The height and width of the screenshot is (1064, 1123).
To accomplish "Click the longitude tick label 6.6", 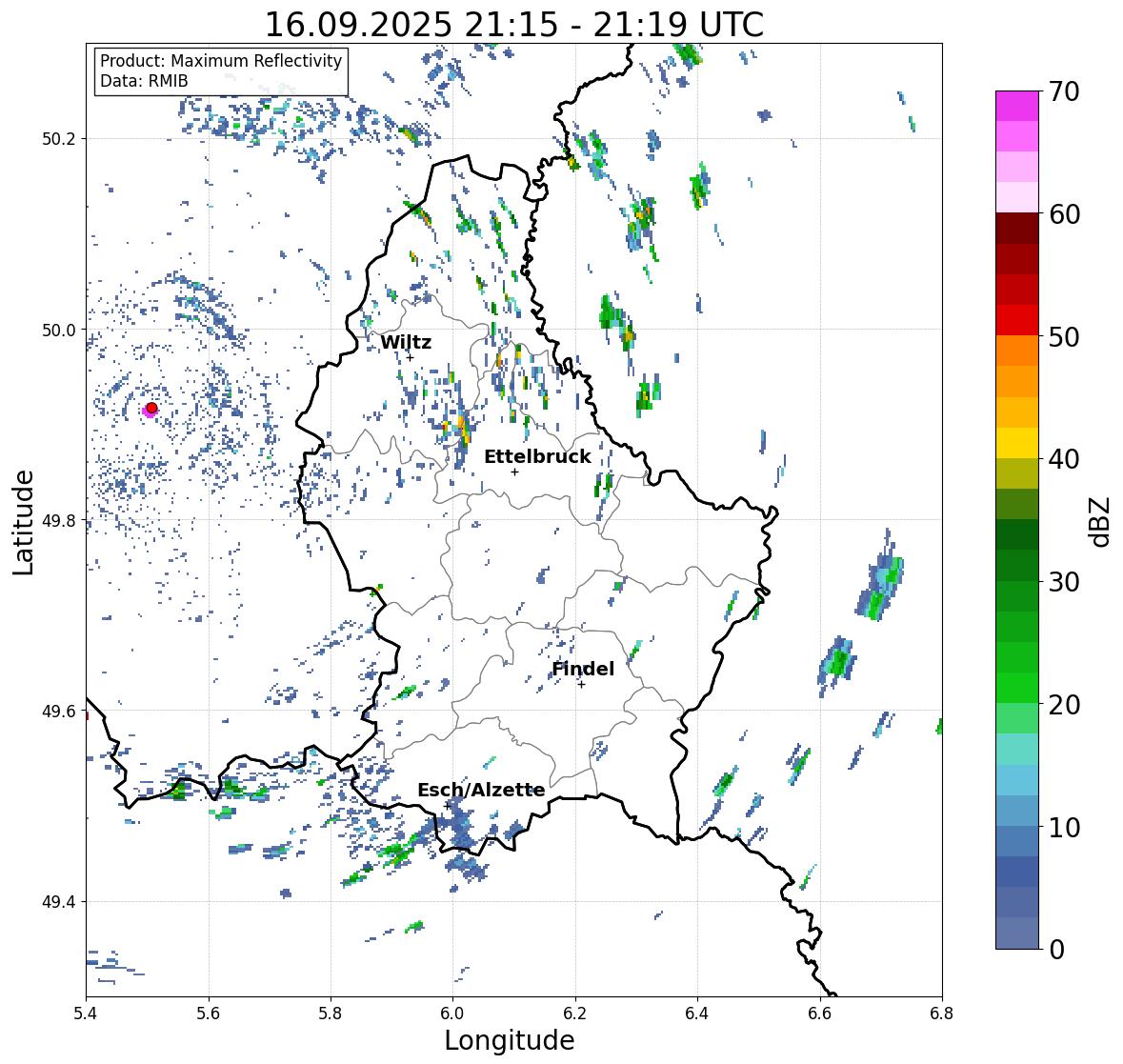I will 820,1013.
